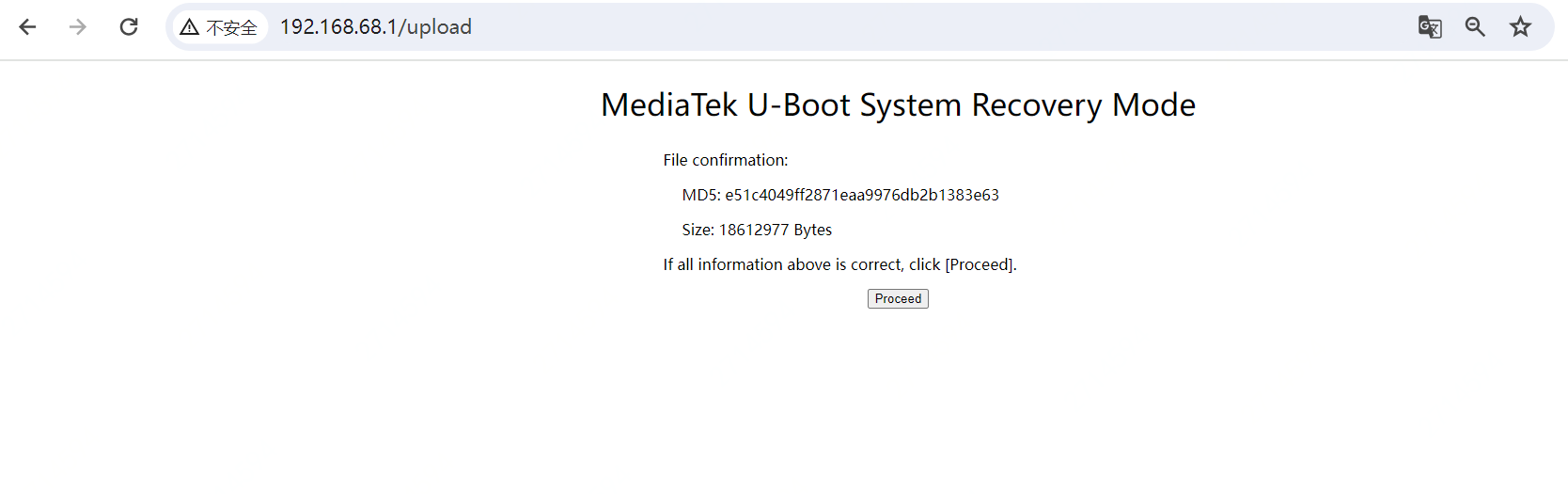
Task: Reload the recovery page
Action: (x=129, y=27)
